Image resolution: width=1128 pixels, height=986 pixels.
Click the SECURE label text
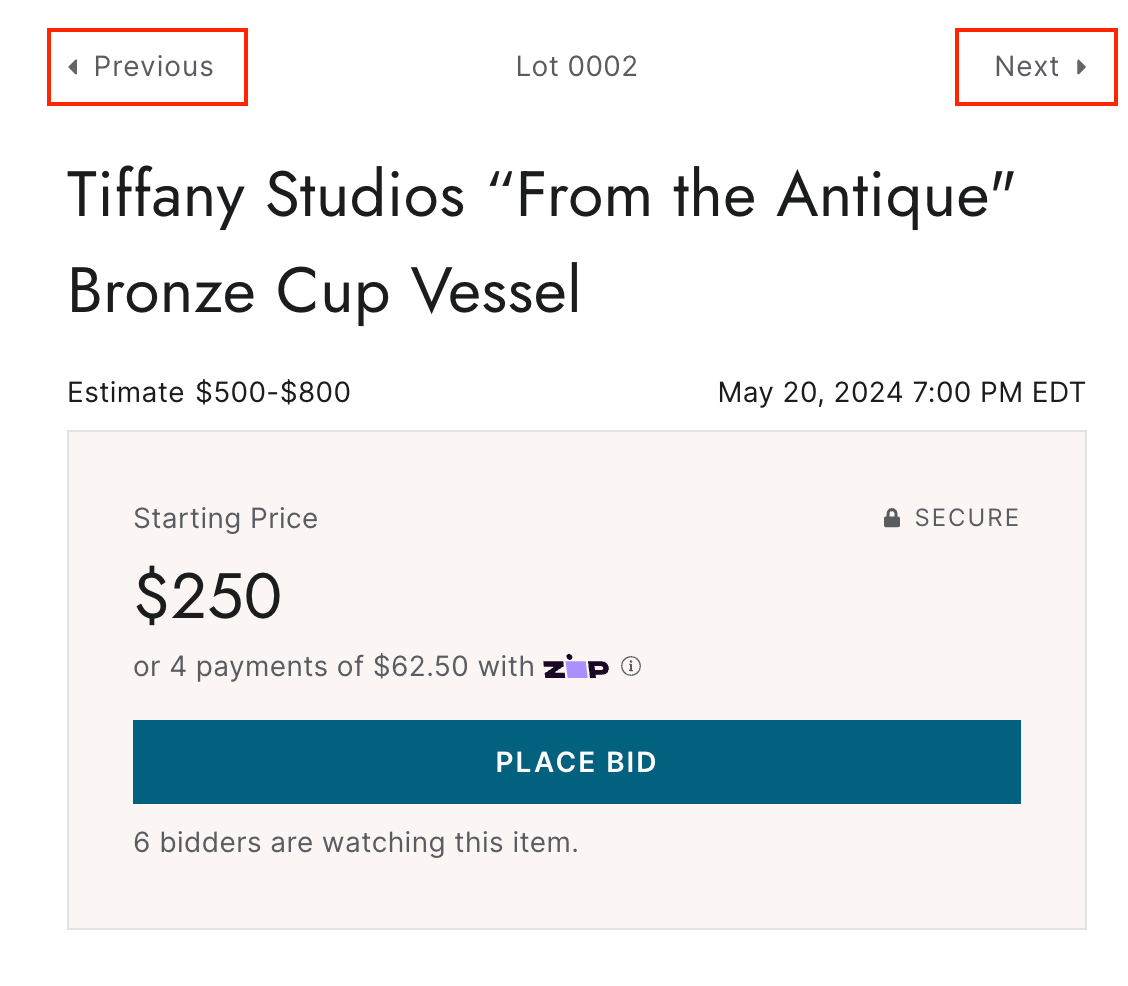(x=966, y=518)
